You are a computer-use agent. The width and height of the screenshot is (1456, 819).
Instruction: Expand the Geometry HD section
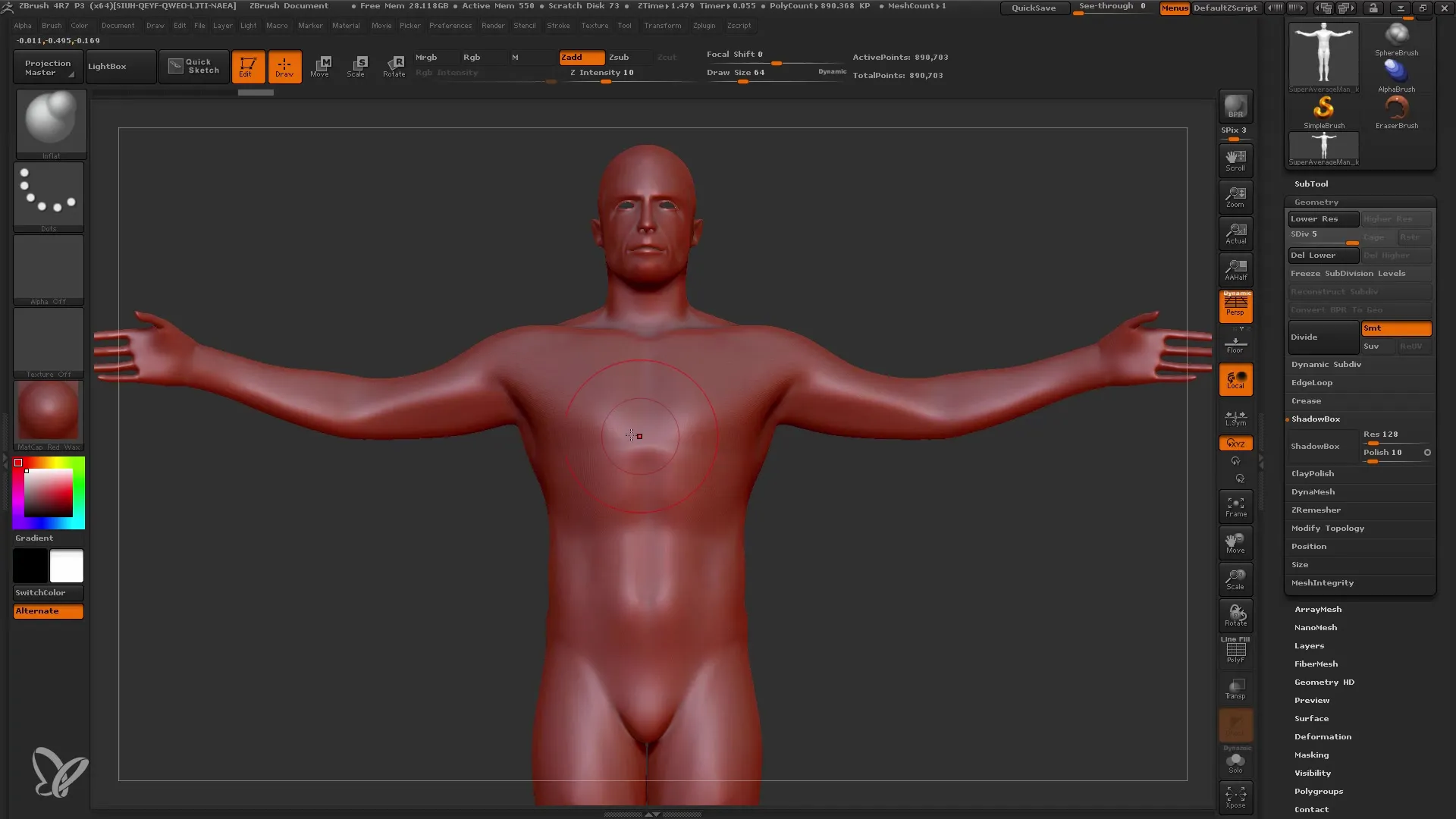click(1324, 681)
